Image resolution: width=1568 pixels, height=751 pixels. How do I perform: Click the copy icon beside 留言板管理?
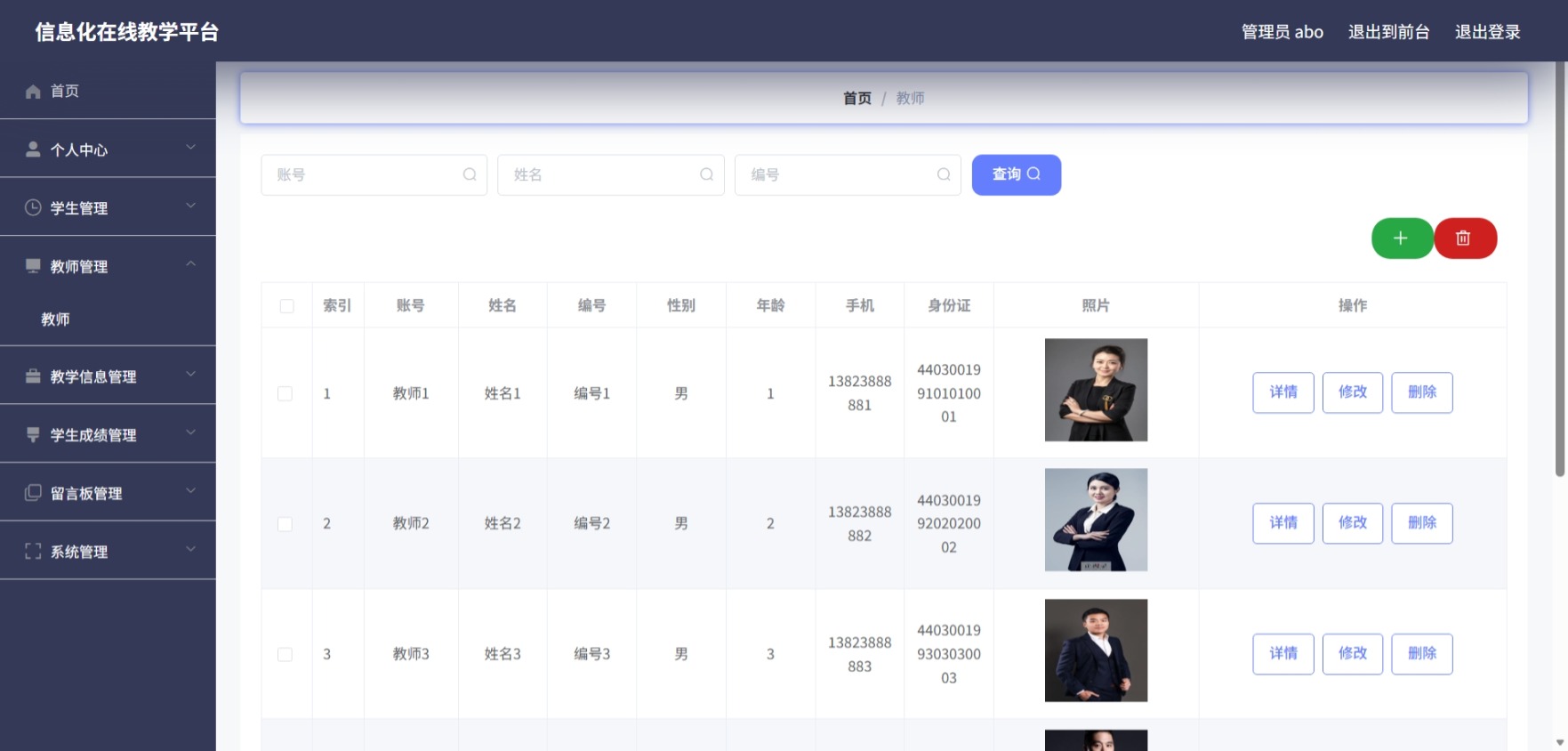coord(33,493)
